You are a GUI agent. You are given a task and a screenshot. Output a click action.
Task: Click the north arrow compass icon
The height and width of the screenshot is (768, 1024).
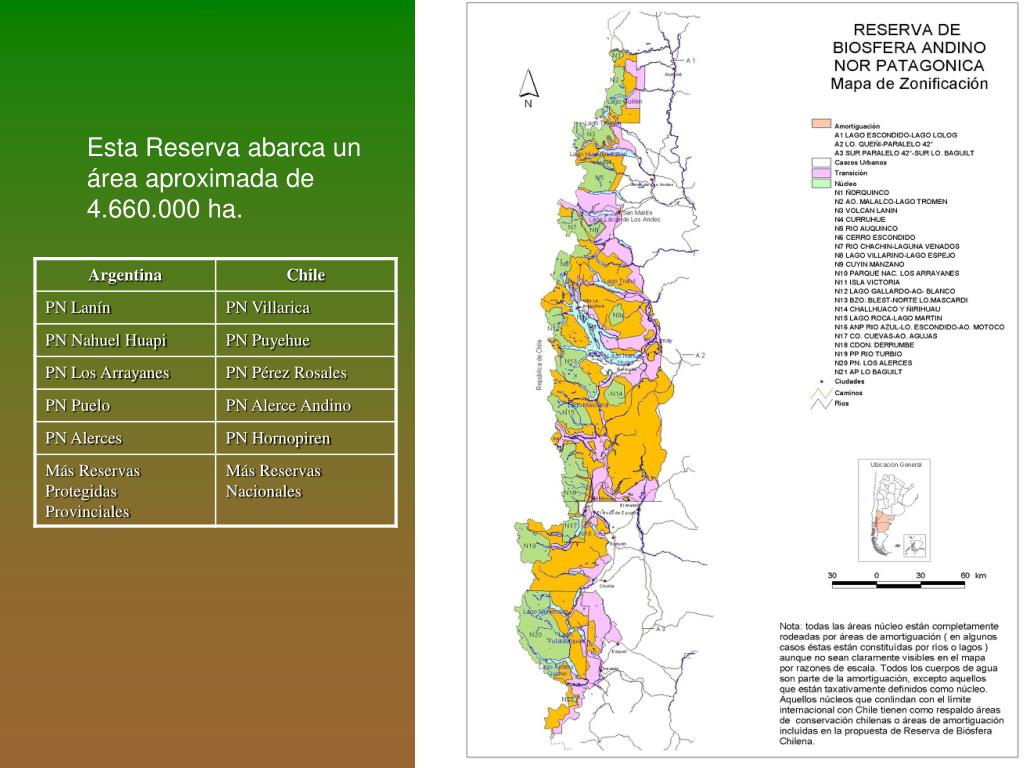click(528, 88)
